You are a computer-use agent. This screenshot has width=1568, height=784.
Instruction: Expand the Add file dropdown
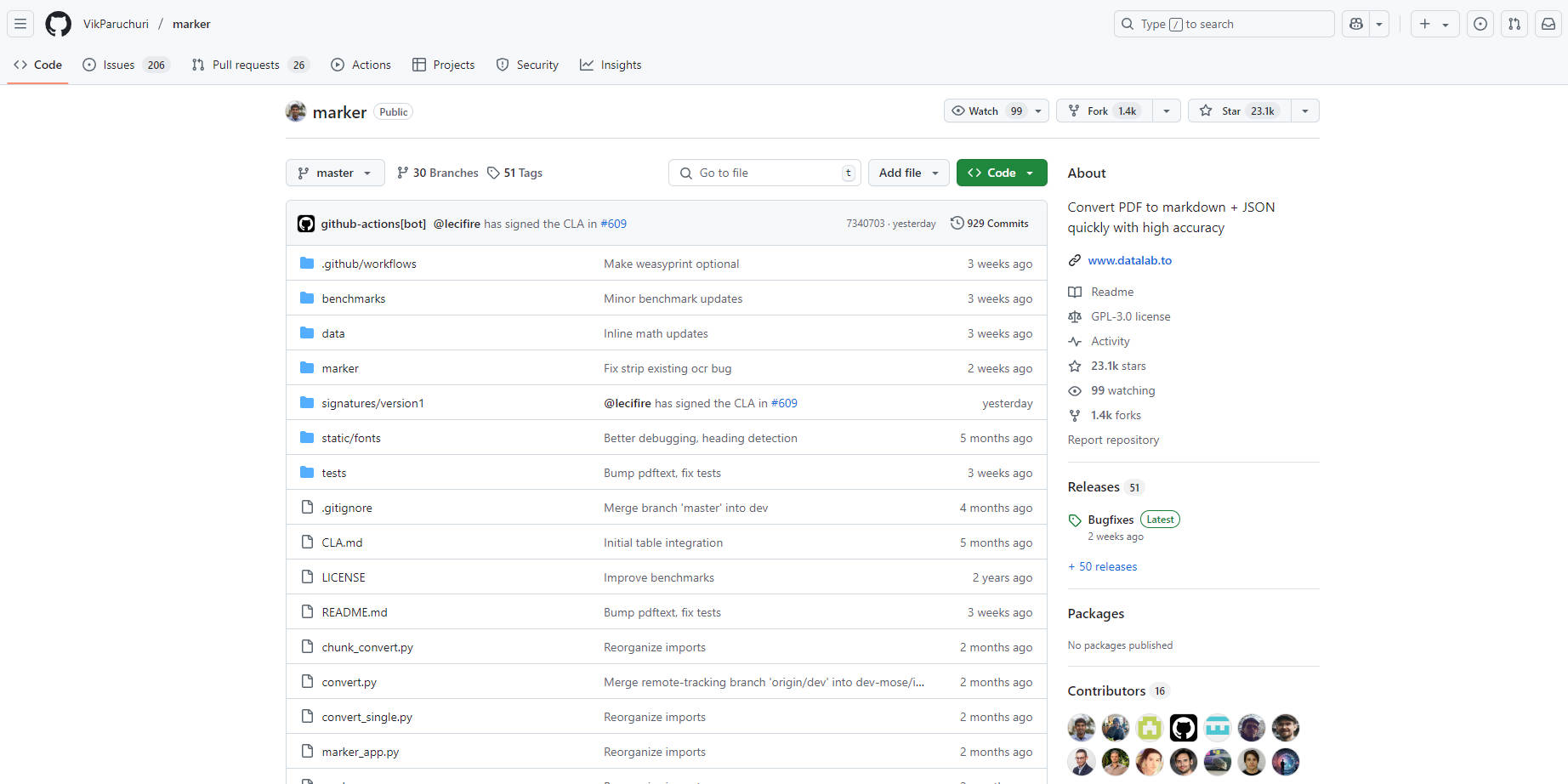click(x=908, y=173)
